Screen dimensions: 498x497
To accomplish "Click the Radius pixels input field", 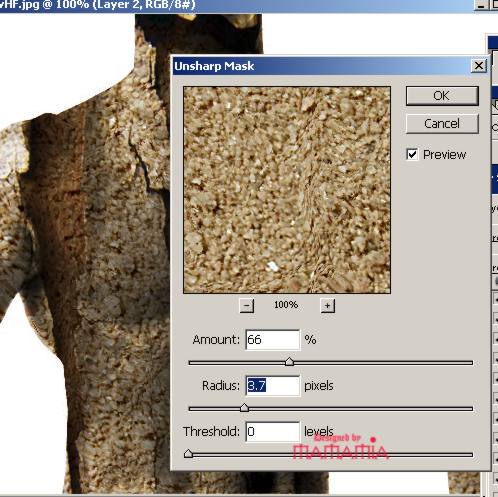I will [x=273, y=386].
